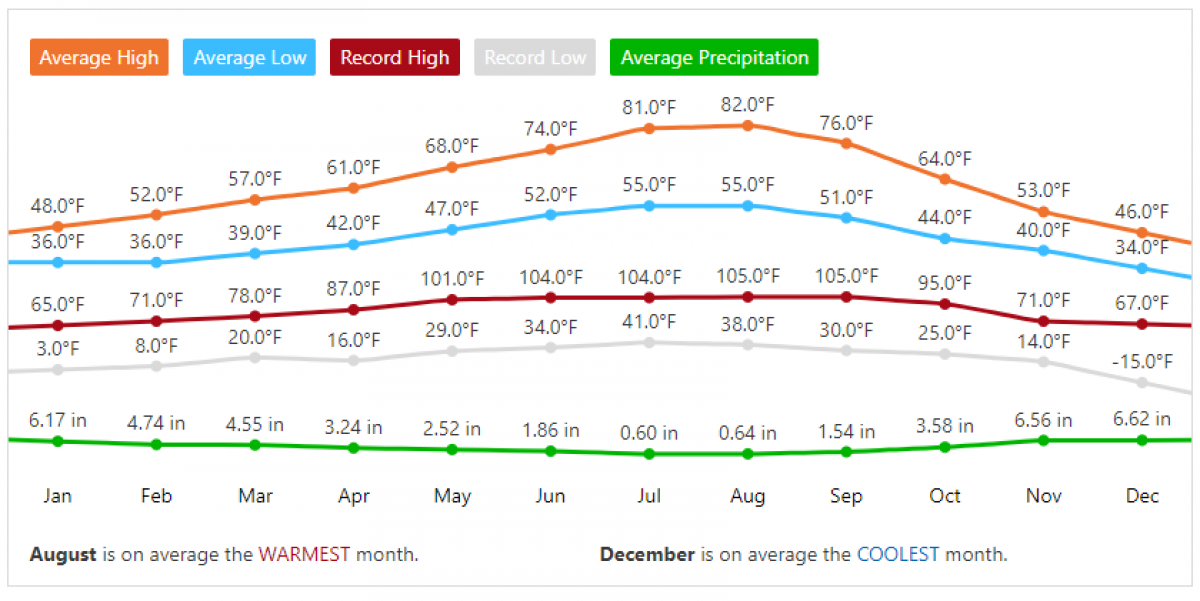
Task: Select the December record low data point
Action: (1142, 382)
